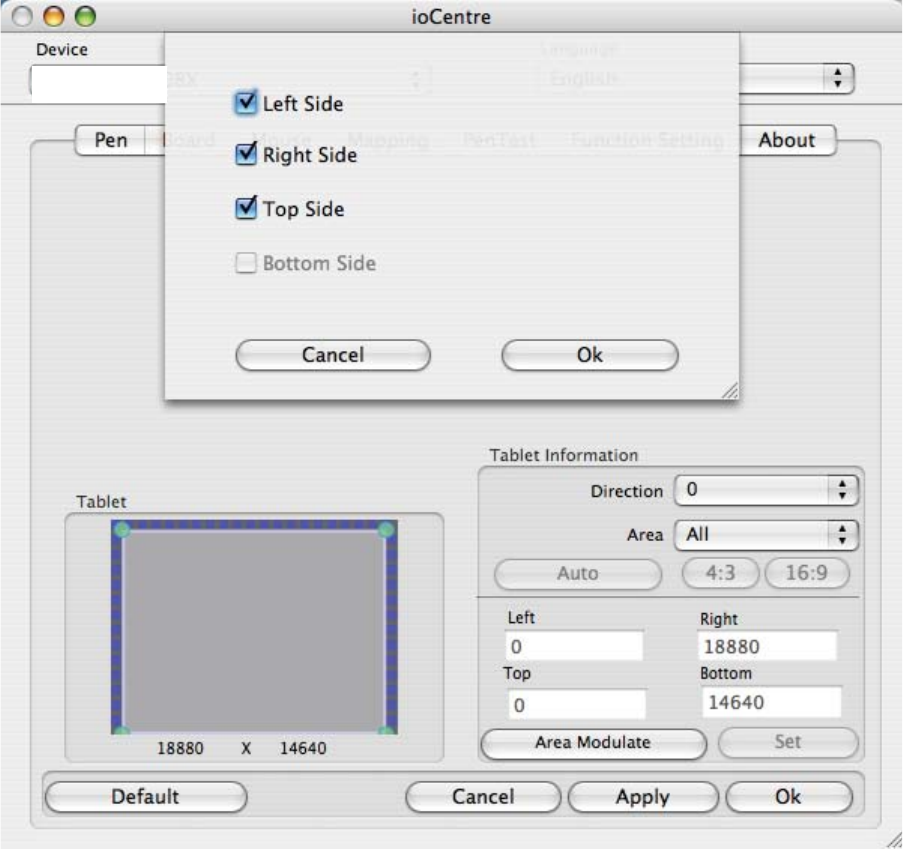Image resolution: width=903 pixels, height=849 pixels.
Task: Click the ioCentre window title
Action: click(451, 17)
